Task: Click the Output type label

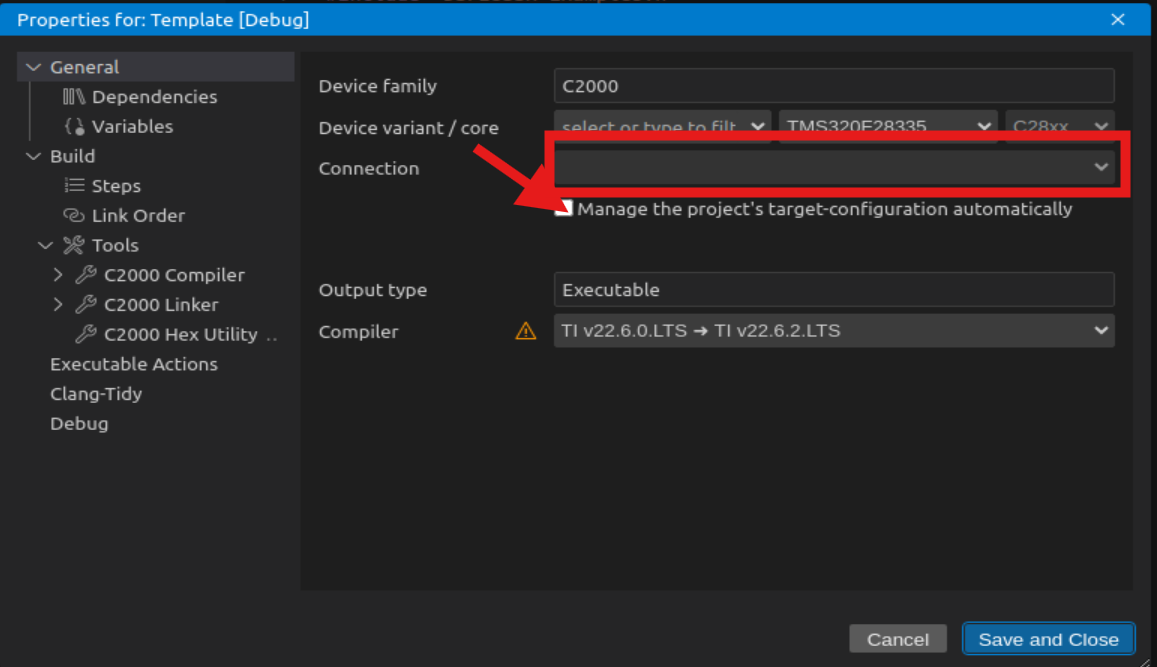Action: (x=373, y=290)
